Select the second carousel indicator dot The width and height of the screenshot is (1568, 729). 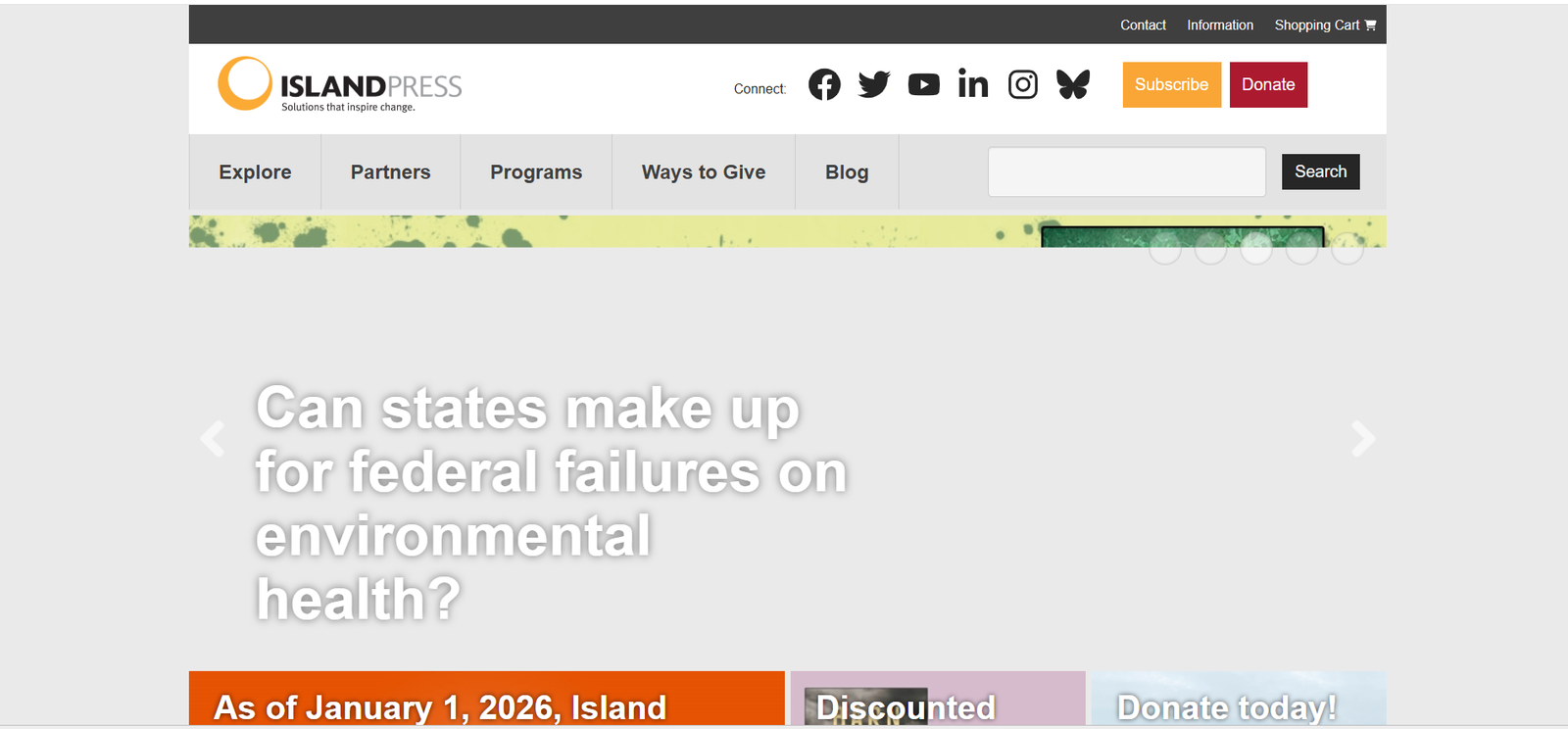coord(1211,249)
